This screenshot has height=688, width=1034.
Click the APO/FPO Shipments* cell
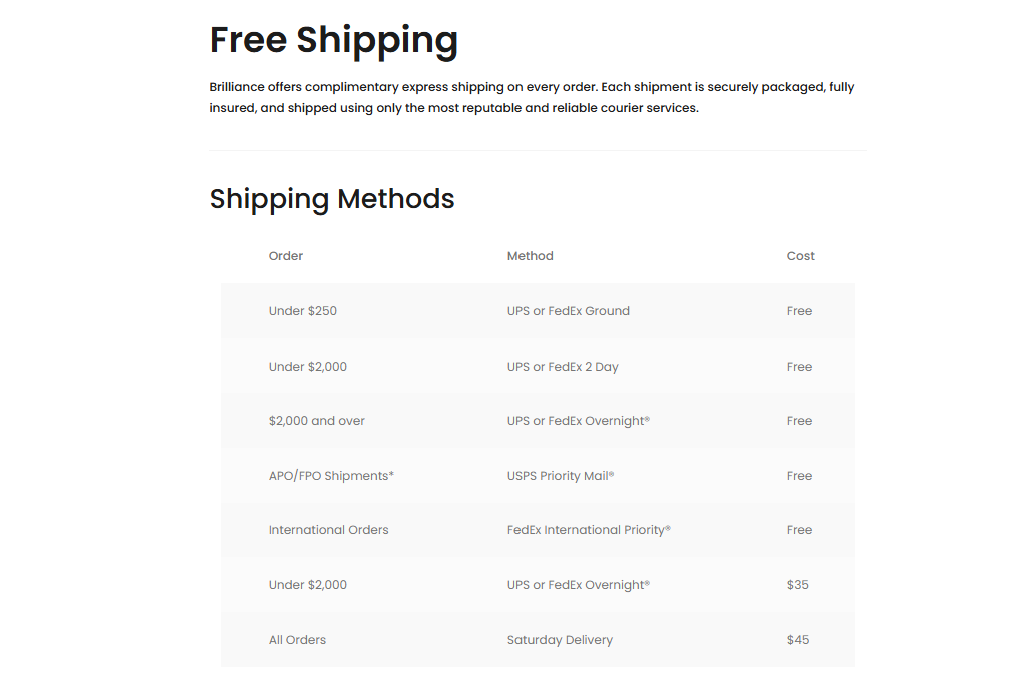coord(331,476)
